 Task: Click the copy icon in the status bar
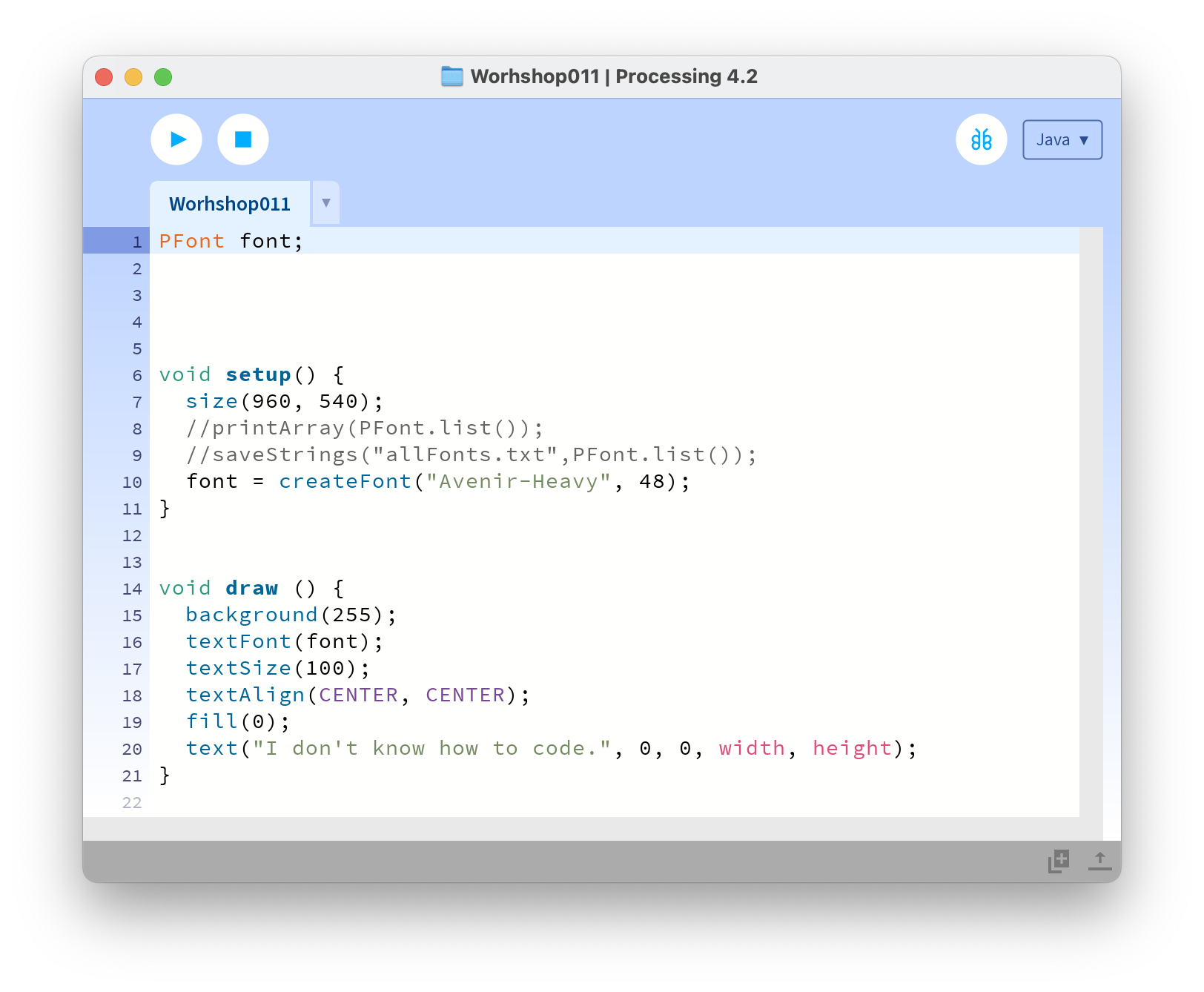[1059, 861]
